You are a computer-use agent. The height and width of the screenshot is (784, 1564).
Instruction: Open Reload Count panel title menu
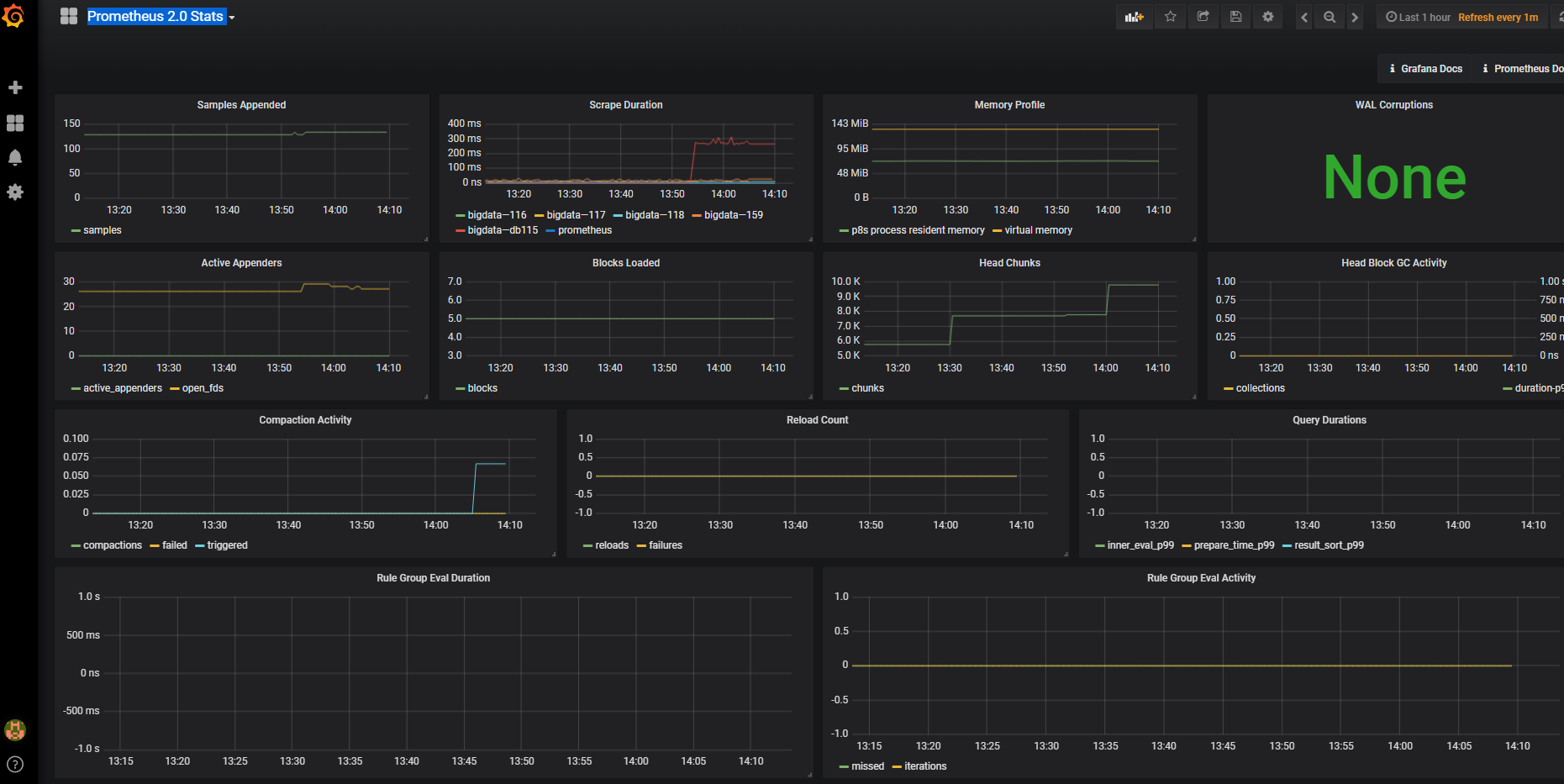(817, 420)
